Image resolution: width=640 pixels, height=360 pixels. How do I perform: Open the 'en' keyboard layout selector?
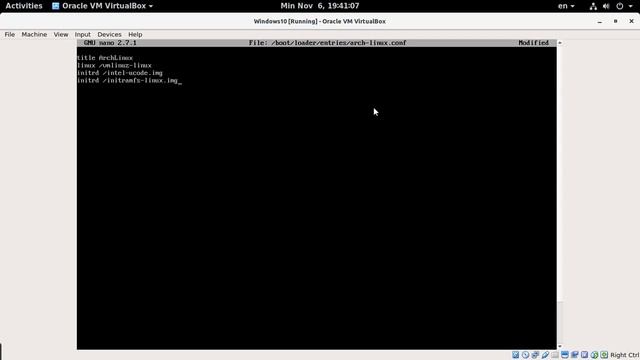[x=566, y=6]
